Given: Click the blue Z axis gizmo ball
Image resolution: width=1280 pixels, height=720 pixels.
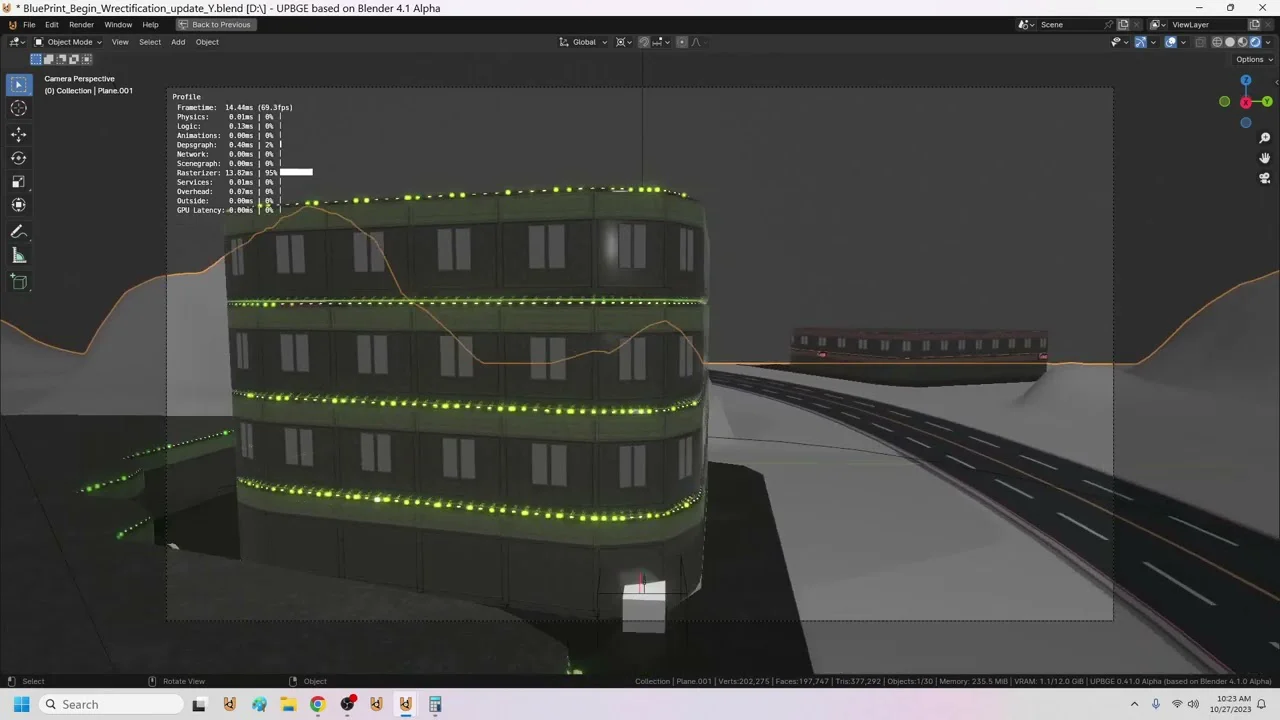Looking at the screenshot, I should (1246, 81).
